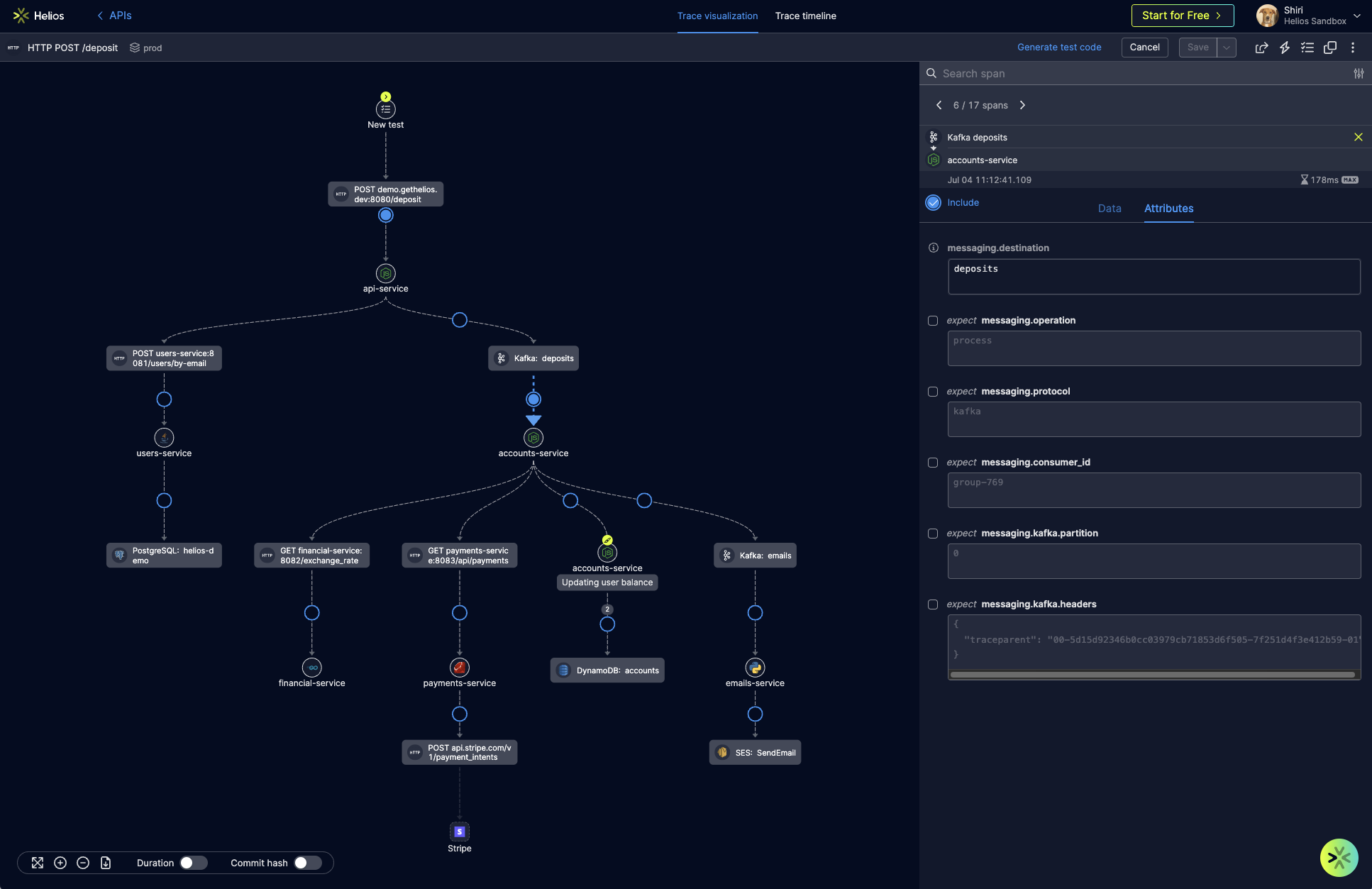Enable the Commit hash toggle
Image resolution: width=1372 pixels, height=889 pixels.
[308, 863]
